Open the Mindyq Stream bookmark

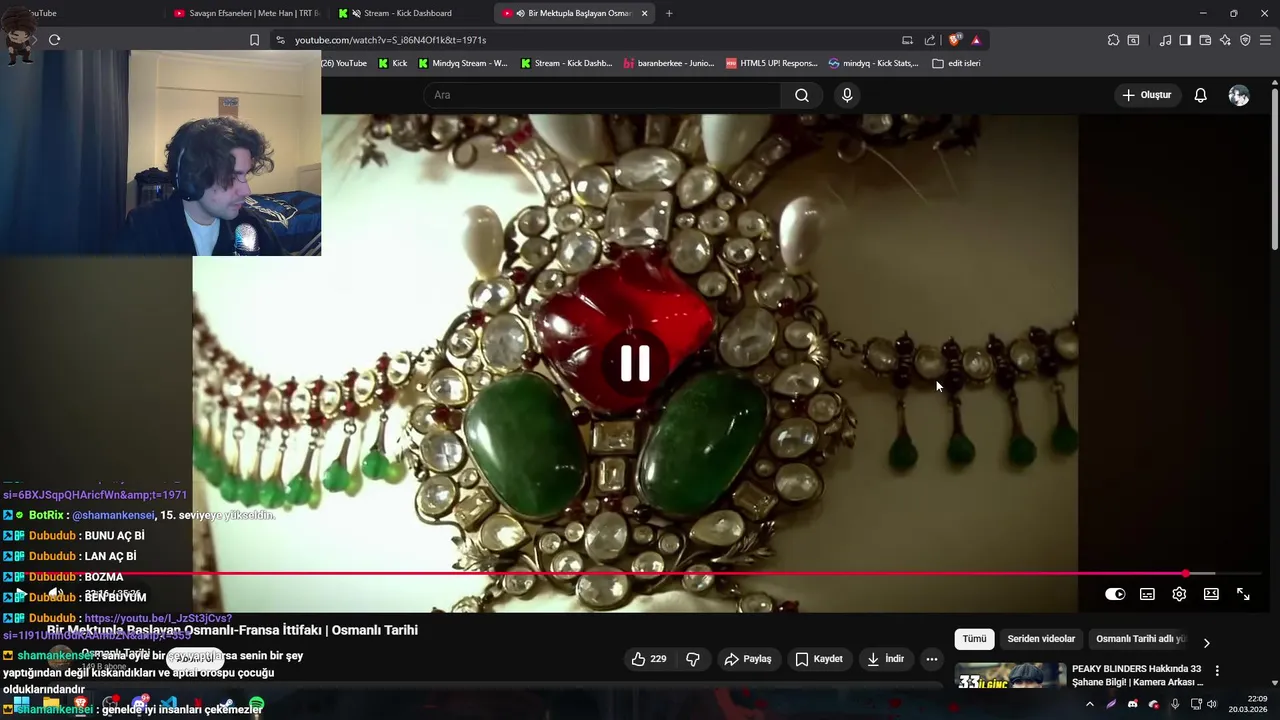pos(463,63)
